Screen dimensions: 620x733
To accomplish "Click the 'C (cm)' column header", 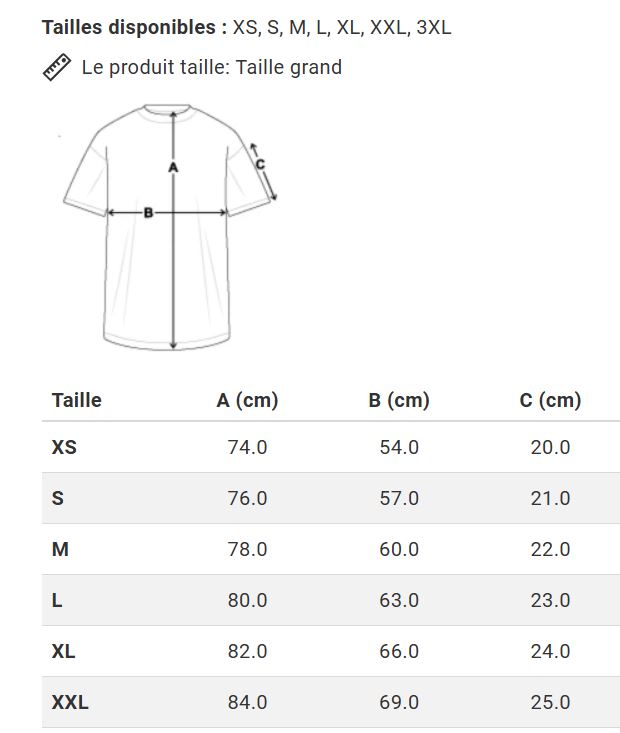I will pyautogui.click(x=550, y=400).
